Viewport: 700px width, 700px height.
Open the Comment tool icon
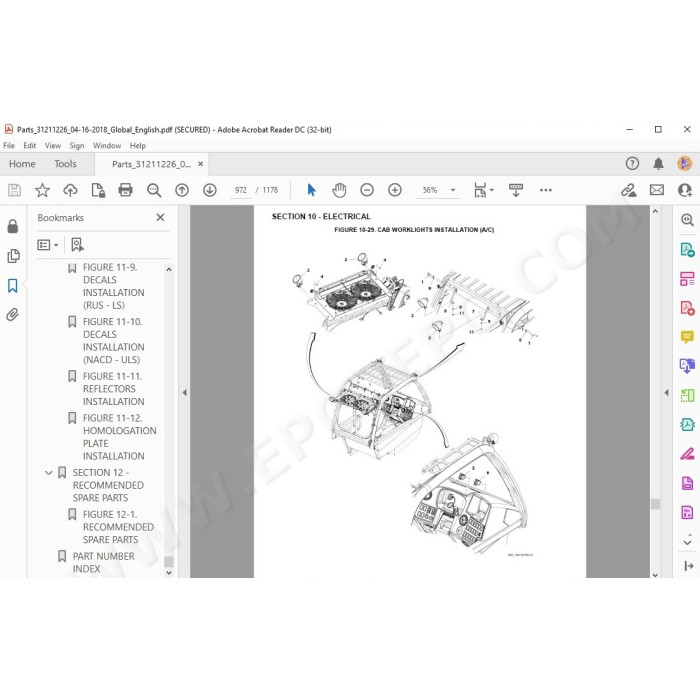(687, 337)
